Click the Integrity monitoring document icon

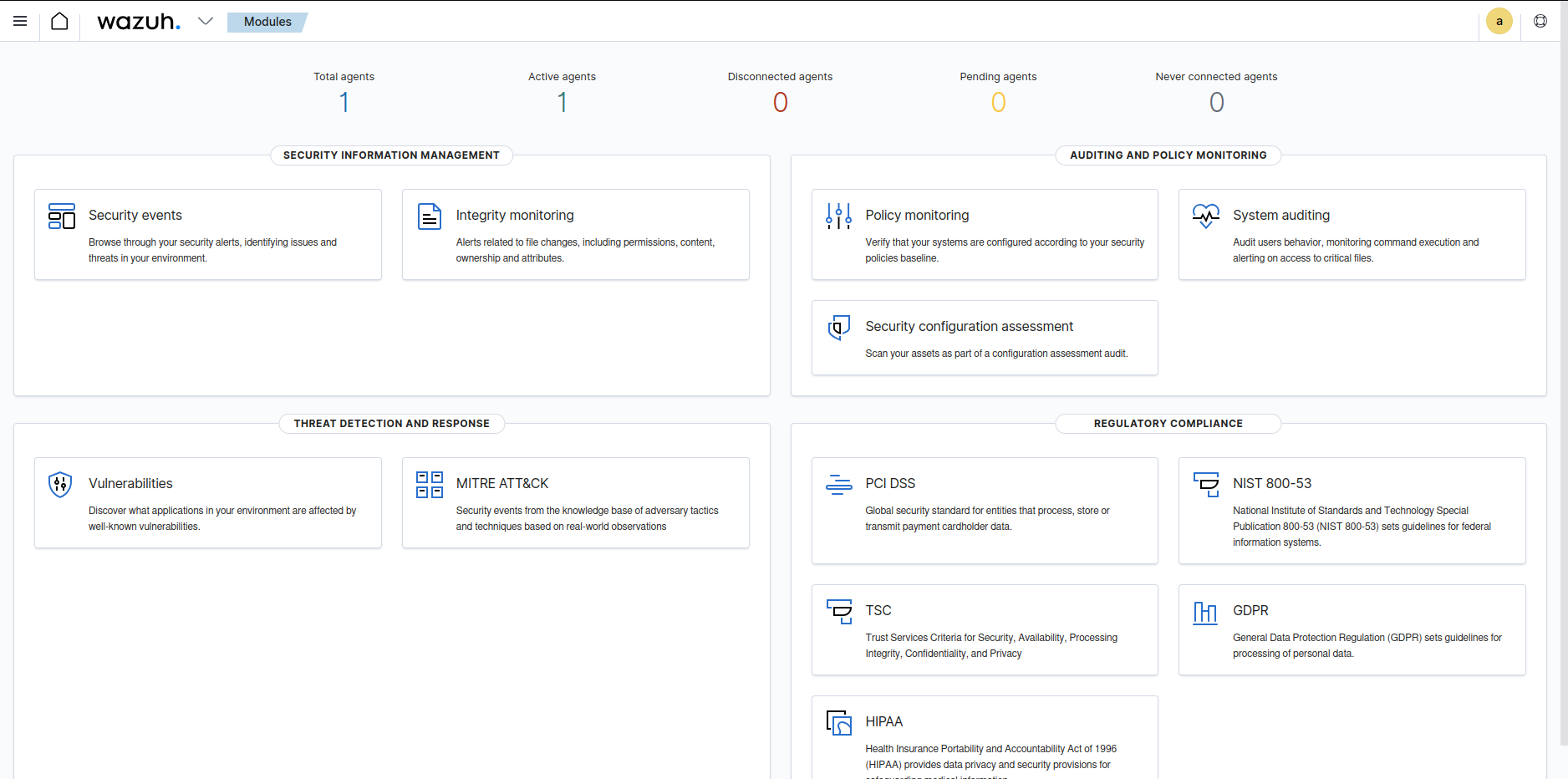pos(429,216)
